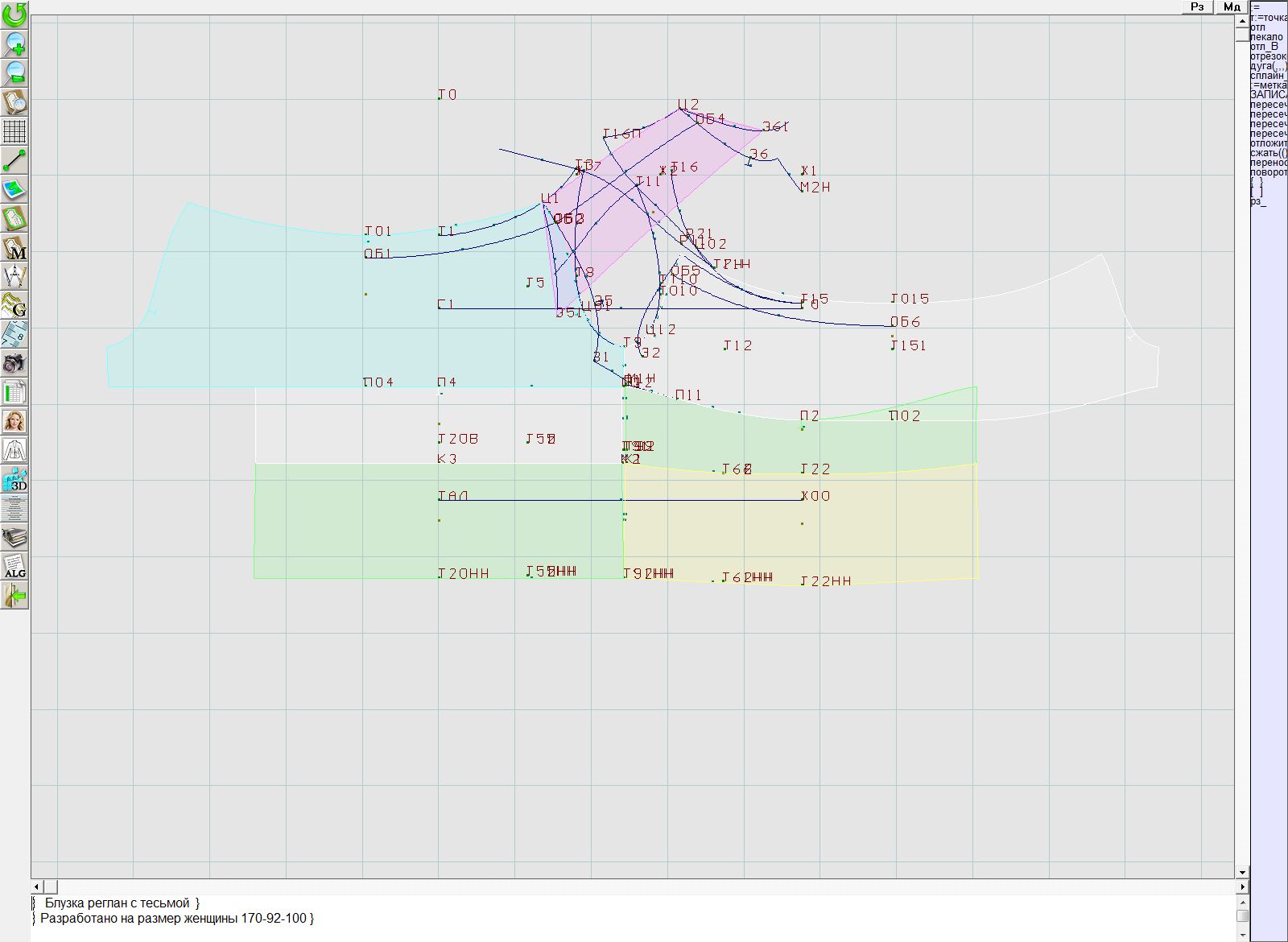Zoom in with the magnifier plus tool

pyautogui.click(x=14, y=43)
